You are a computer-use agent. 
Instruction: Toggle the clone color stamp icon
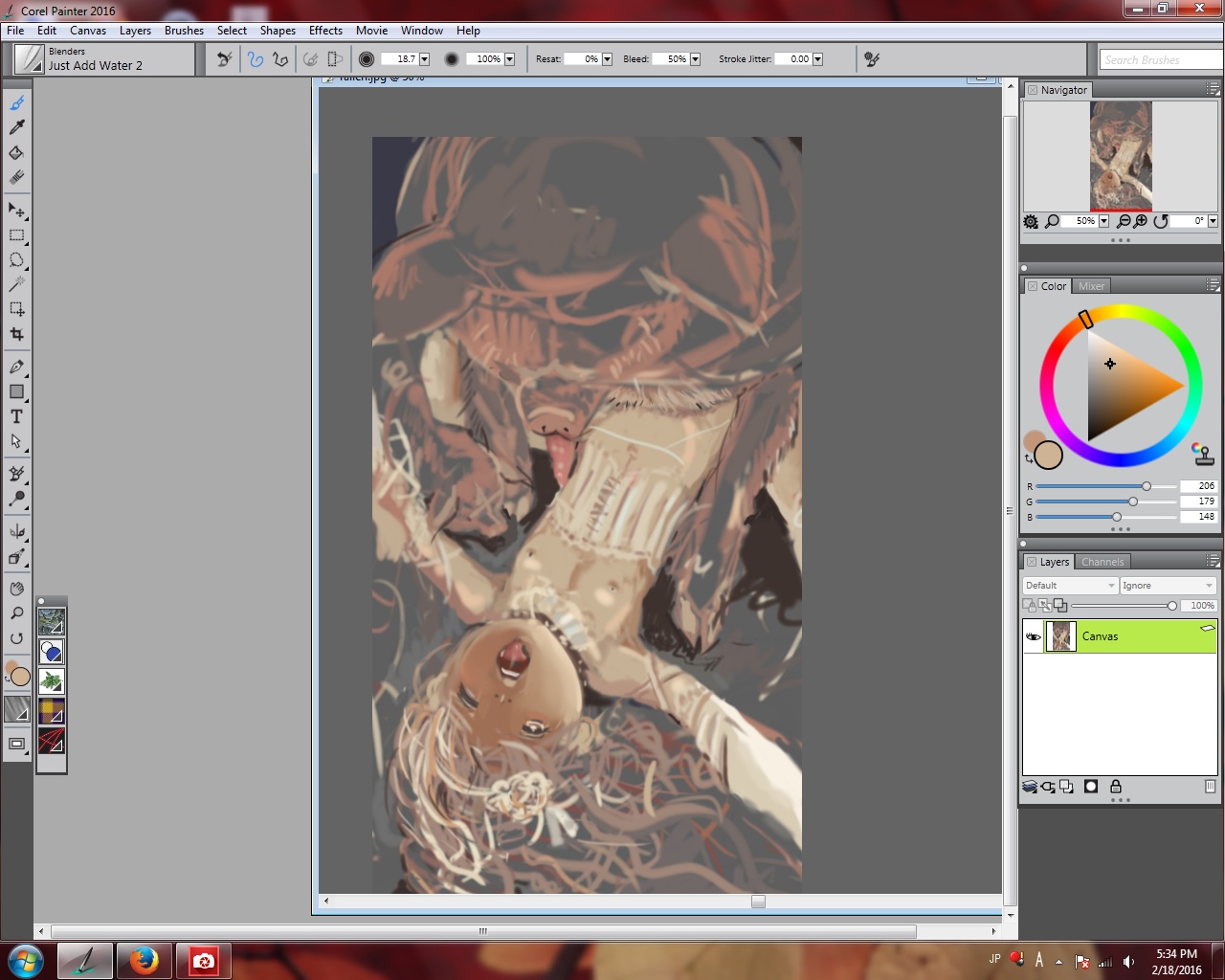point(1203,454)
